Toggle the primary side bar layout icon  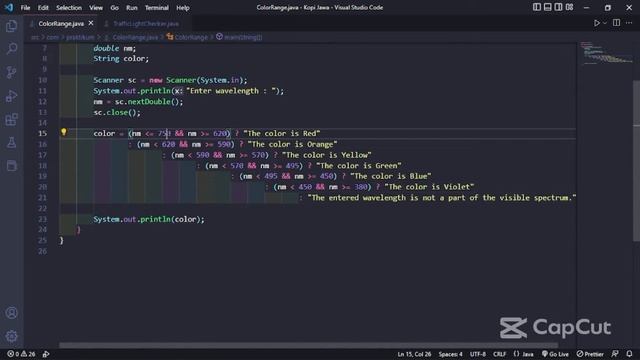537,7
